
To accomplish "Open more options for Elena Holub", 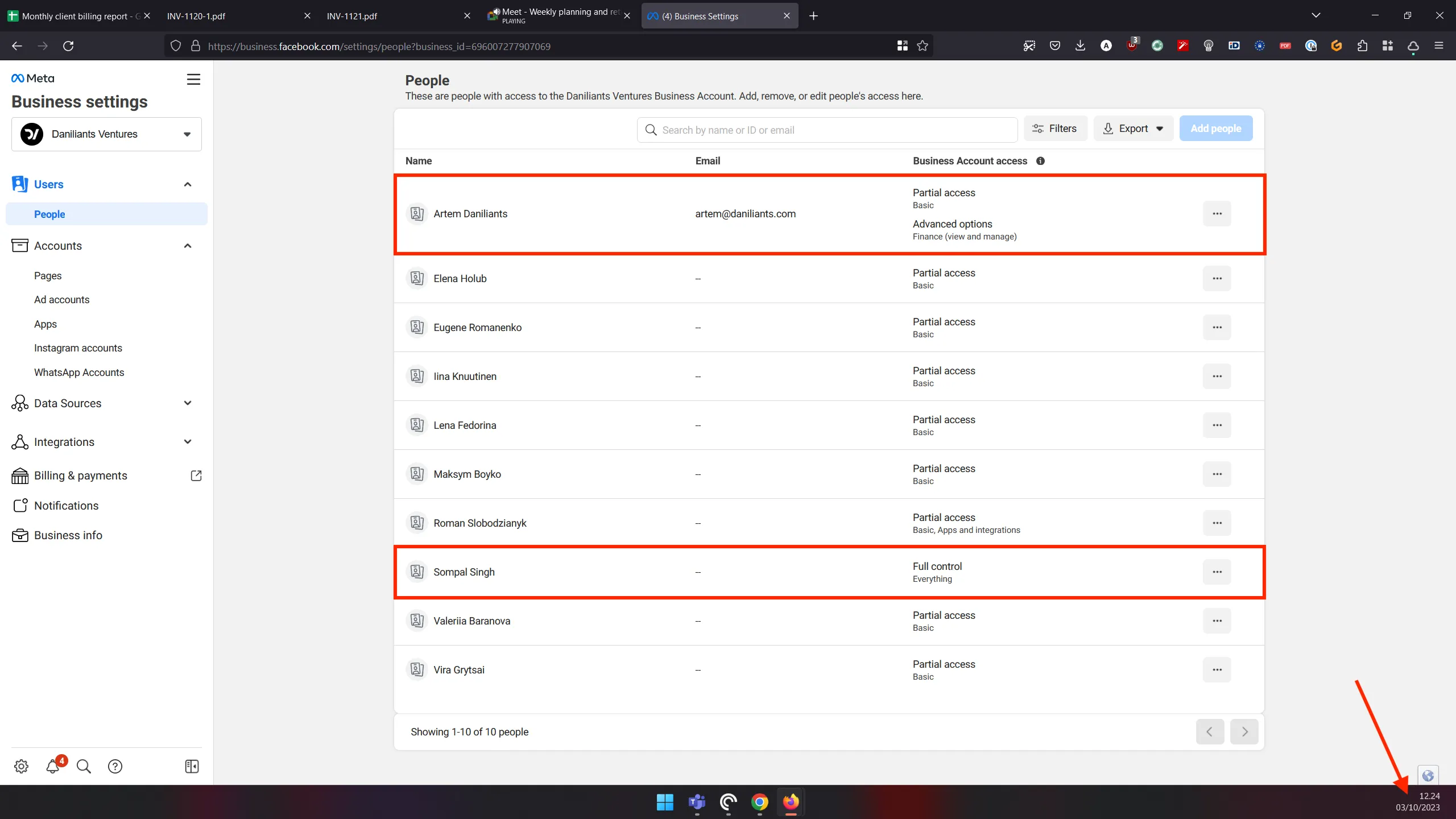I will tap(1217, 279).
